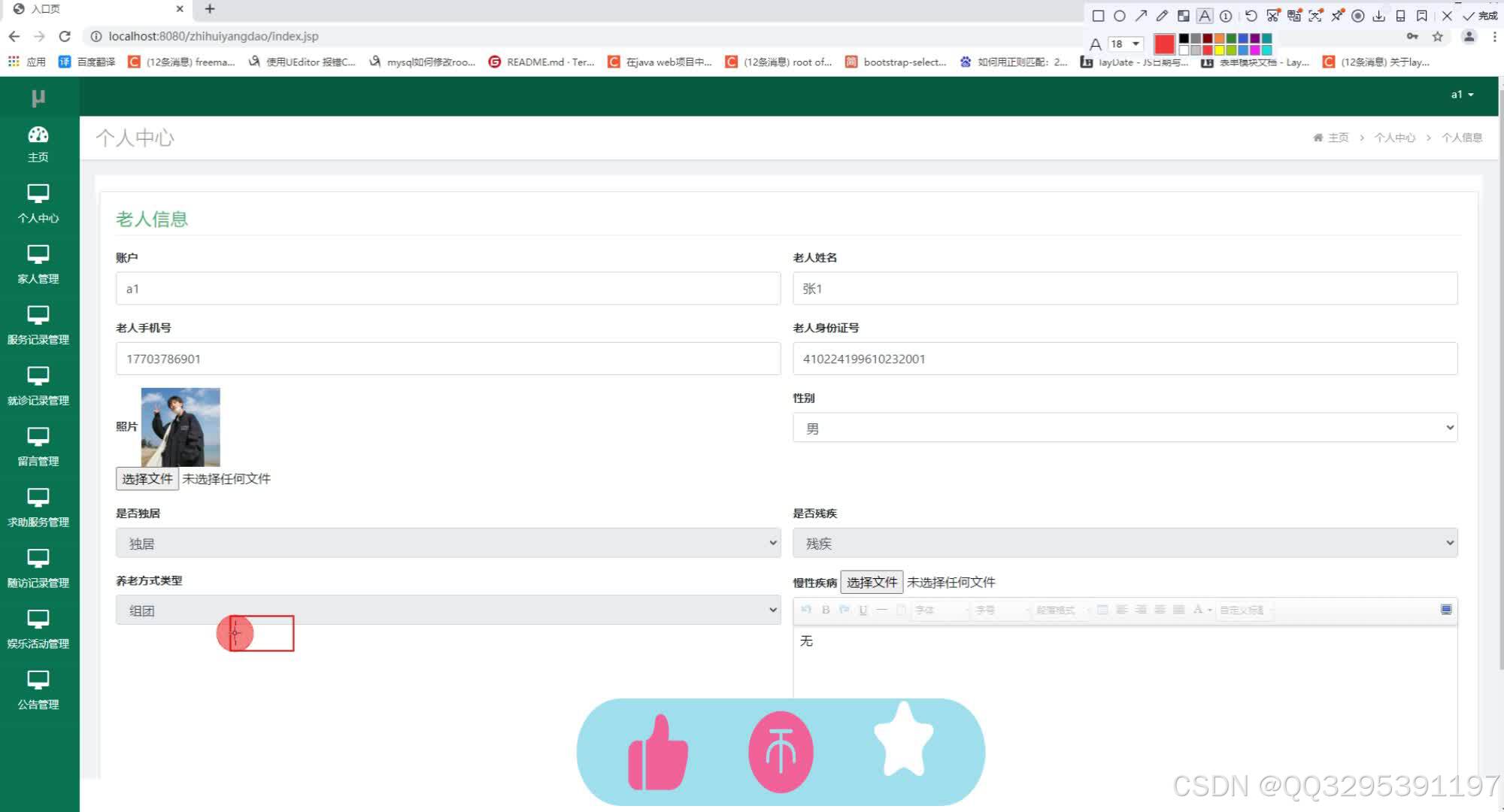
Task: Open the font size 18 dropdown
Action: (1125, 44)
